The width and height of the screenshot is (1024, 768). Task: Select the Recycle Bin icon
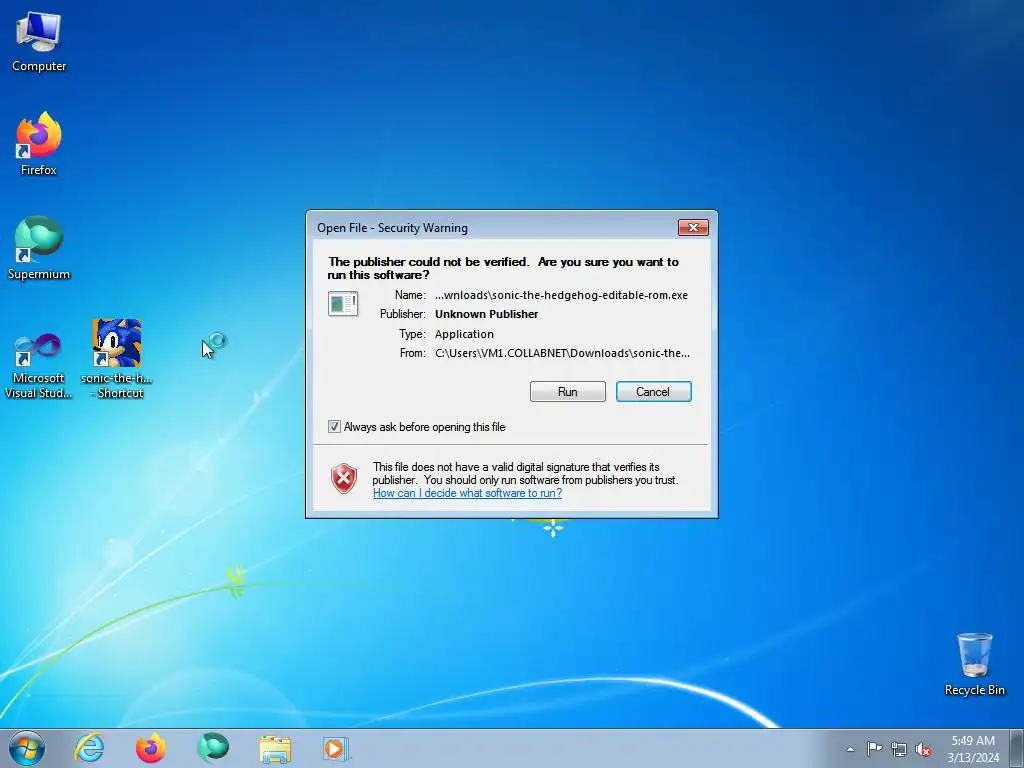coord(974,664)
